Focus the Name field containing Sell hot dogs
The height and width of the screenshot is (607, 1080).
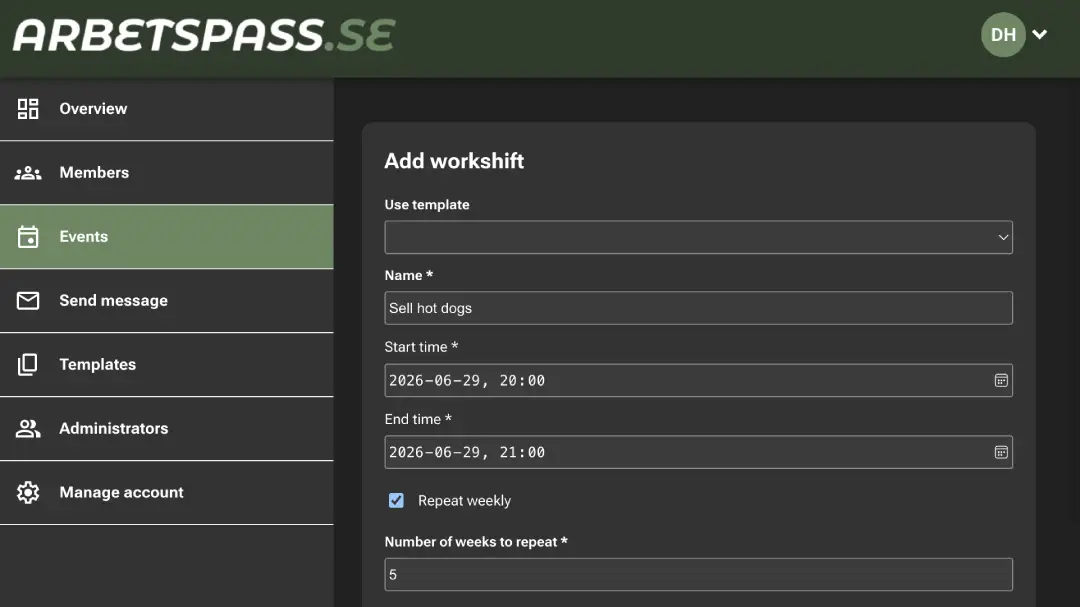tap(698, 308)
